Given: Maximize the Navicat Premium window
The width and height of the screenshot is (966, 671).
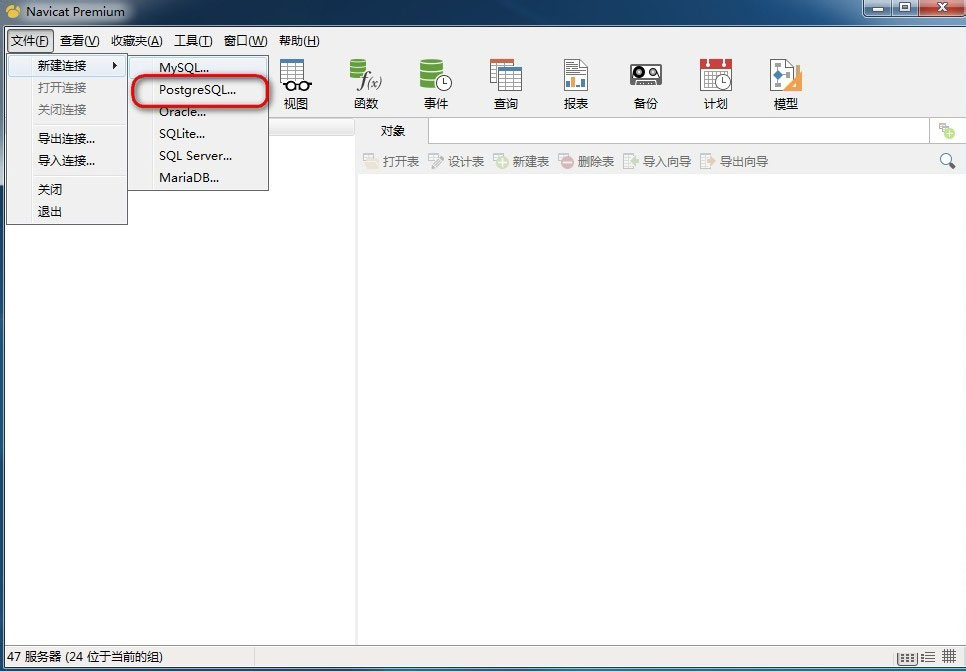Looking at the screenshot, I should tap(905, 8).
